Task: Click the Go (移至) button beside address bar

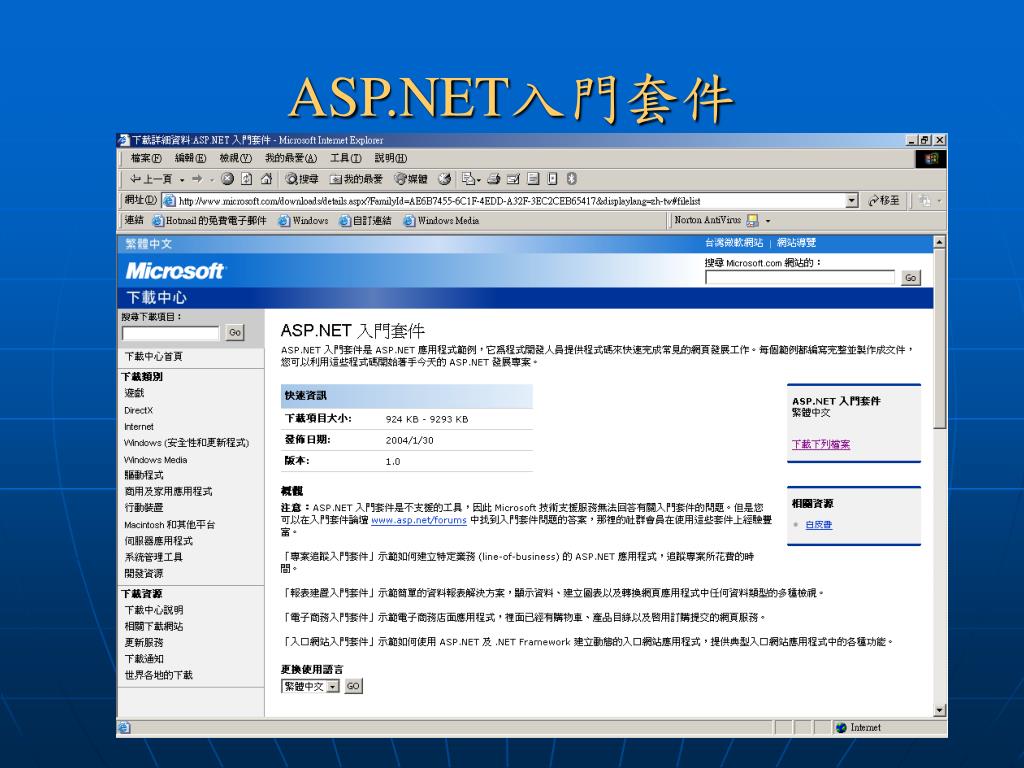Action: (x=884, y=200)
